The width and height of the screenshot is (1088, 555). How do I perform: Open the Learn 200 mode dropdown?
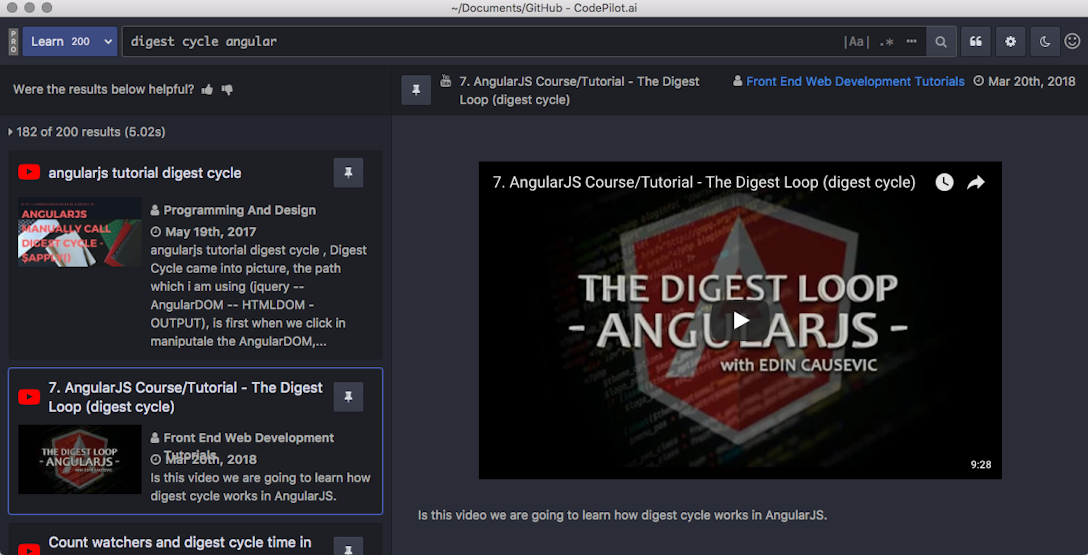click(x=69, y=42)
